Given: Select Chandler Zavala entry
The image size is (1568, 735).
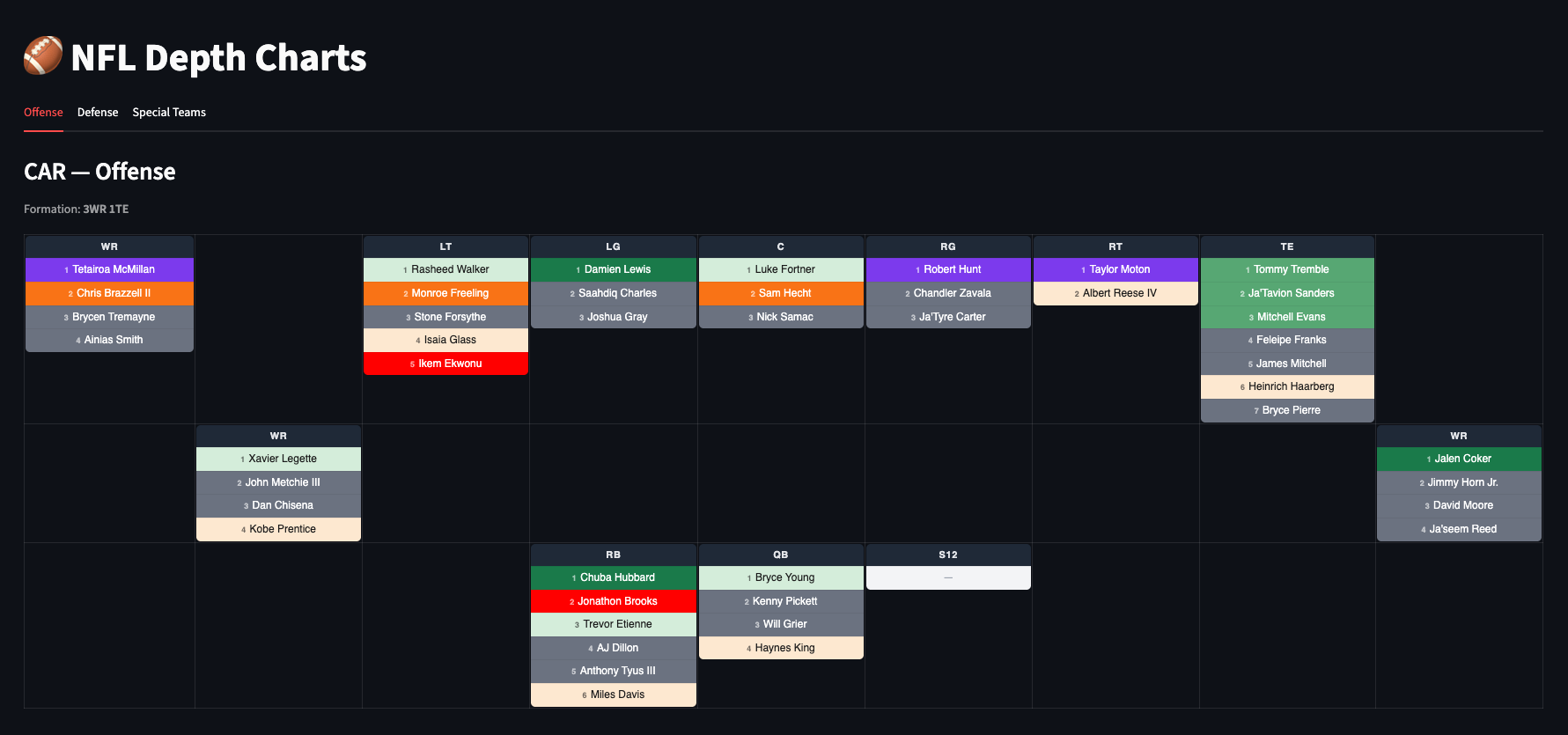Looking at the screenshot, I should pyautogui.click(x=948, y=293).
